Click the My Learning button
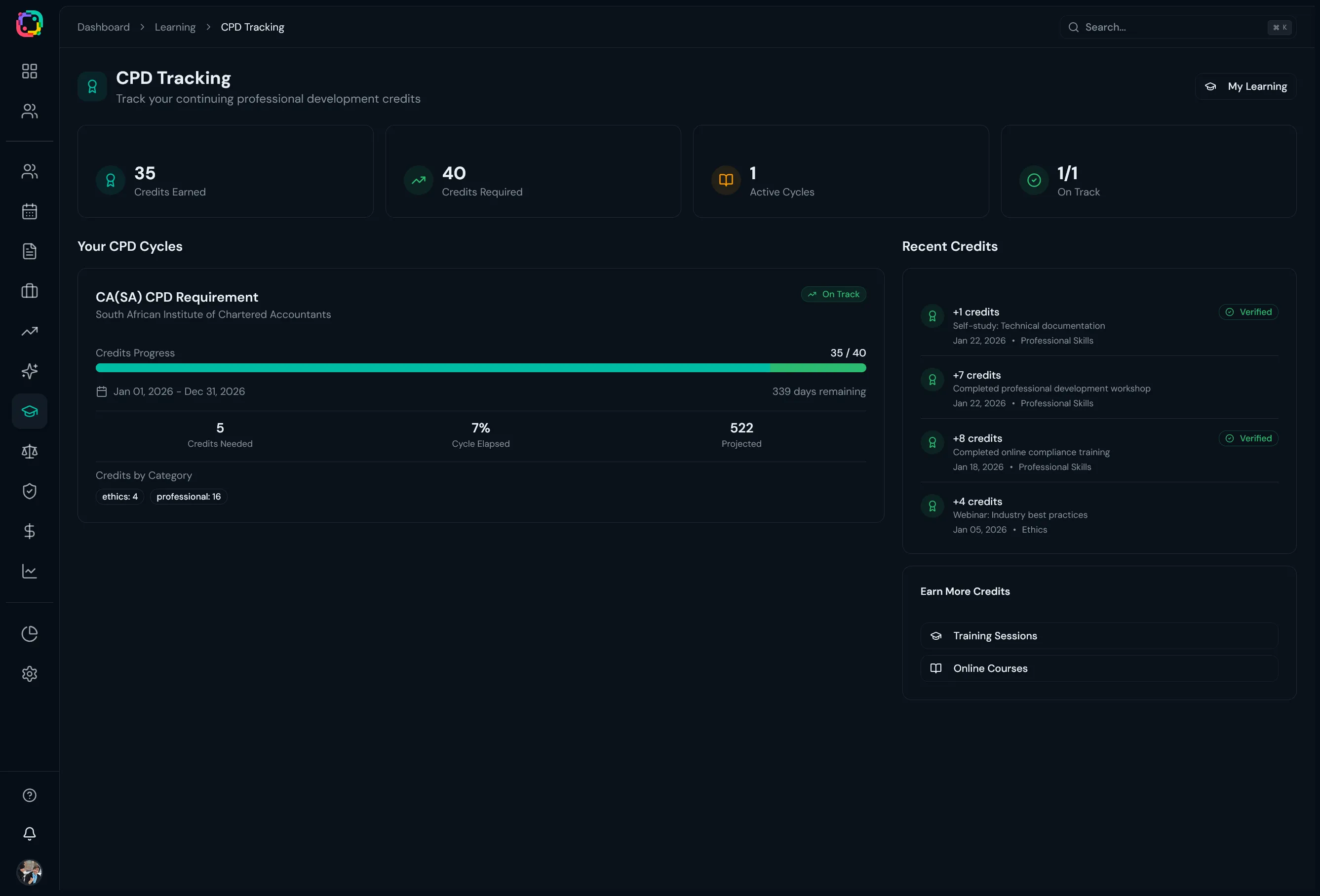1320x896 pixels. [1245, 86]
